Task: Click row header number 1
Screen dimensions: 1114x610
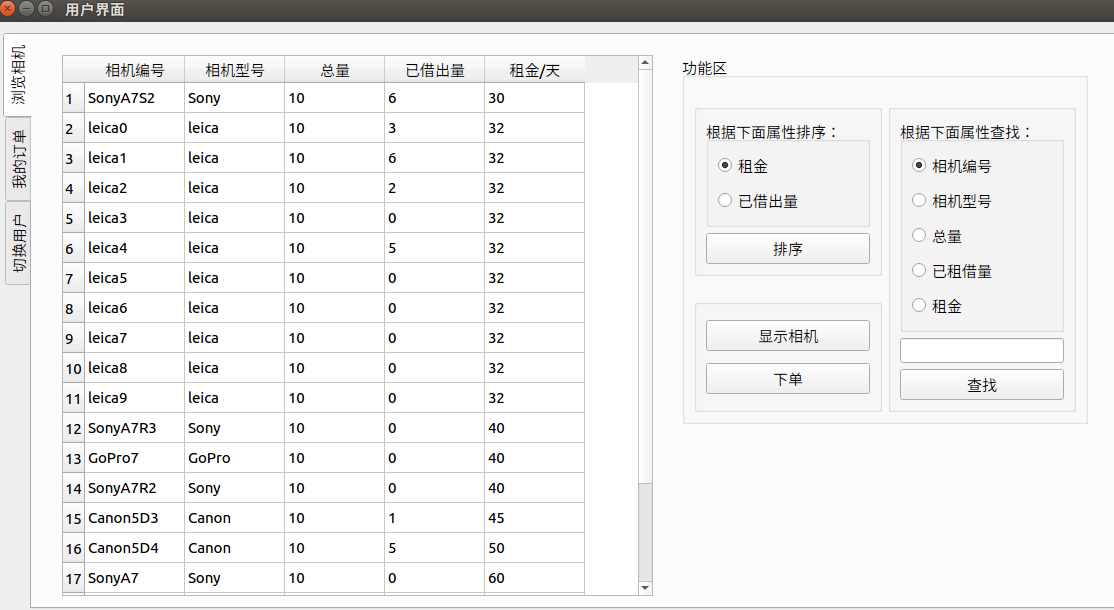Action: (x=73, y=98)
